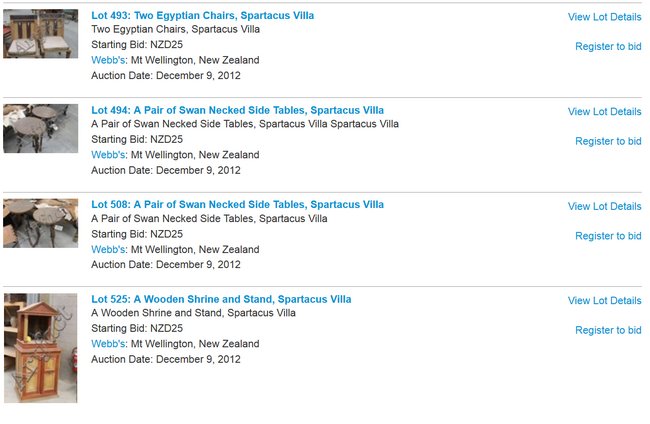Open the Webb's link under Lot 493

coord(108,60)
